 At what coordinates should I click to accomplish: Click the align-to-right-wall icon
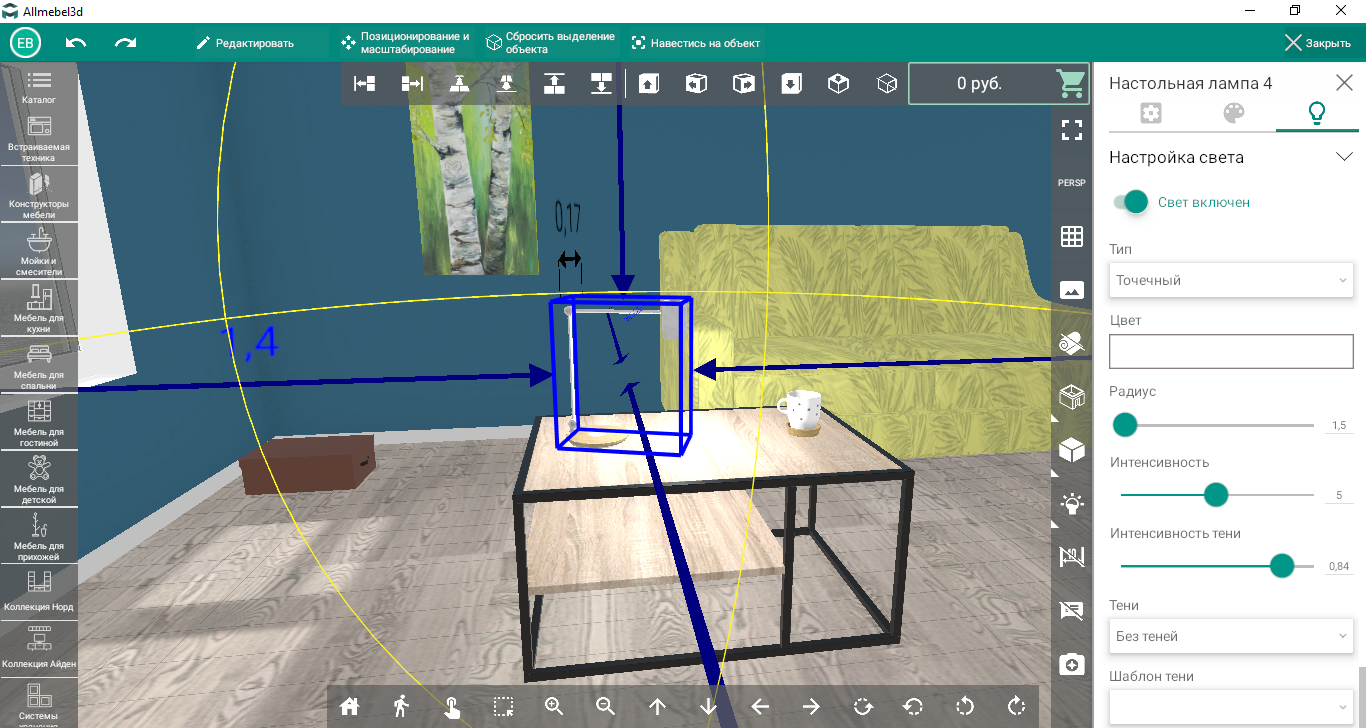point(412,84)
